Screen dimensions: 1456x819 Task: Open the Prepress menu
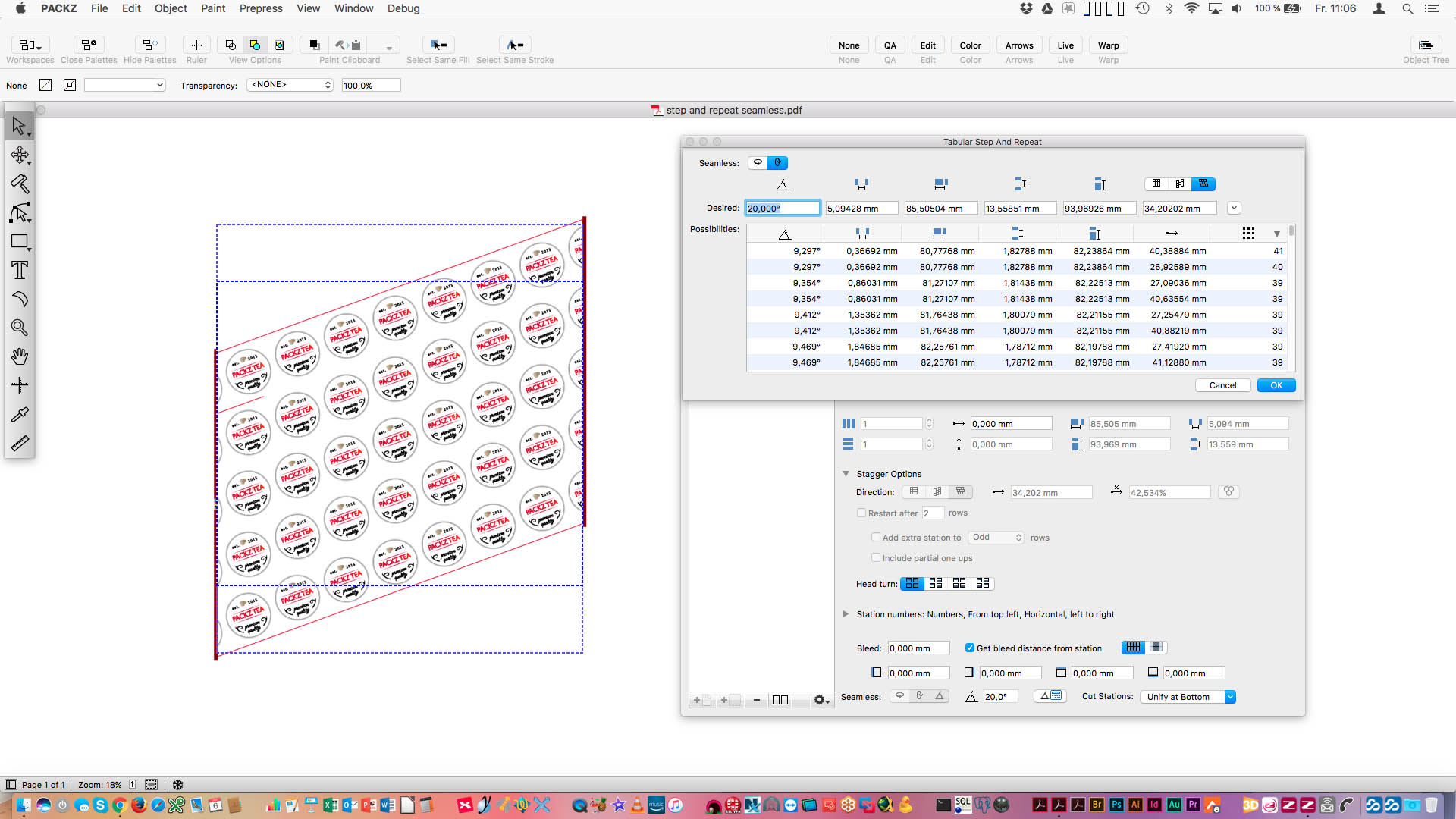[261, 8]
